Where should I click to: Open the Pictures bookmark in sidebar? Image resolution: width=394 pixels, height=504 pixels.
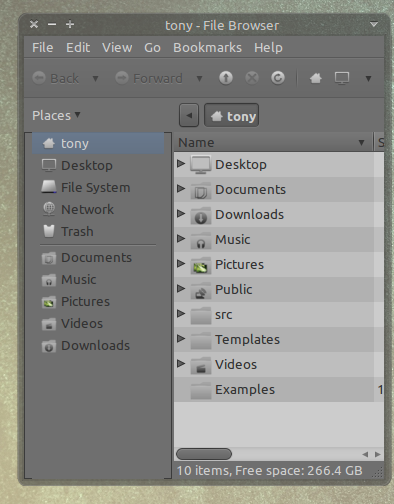point(98,302)
